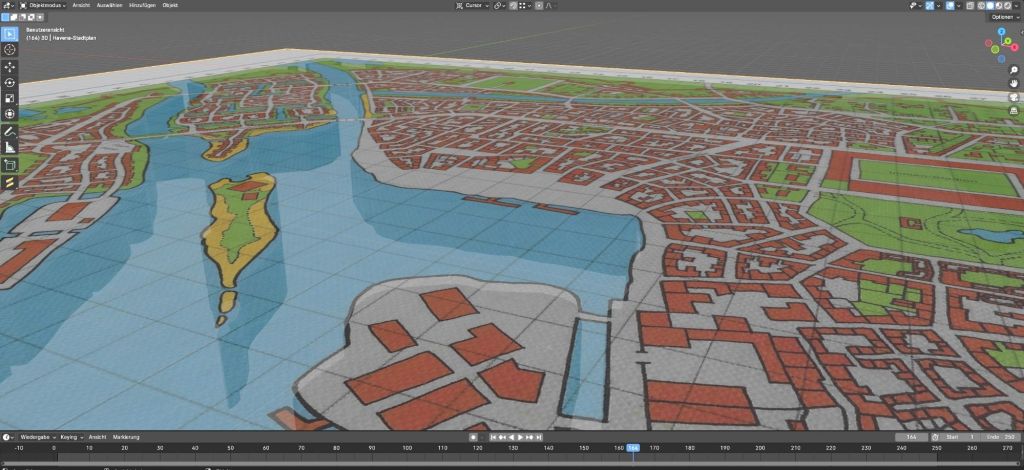The image size is (1024, 470).
Task: Select the Measure tool
Action: [10, 147]
